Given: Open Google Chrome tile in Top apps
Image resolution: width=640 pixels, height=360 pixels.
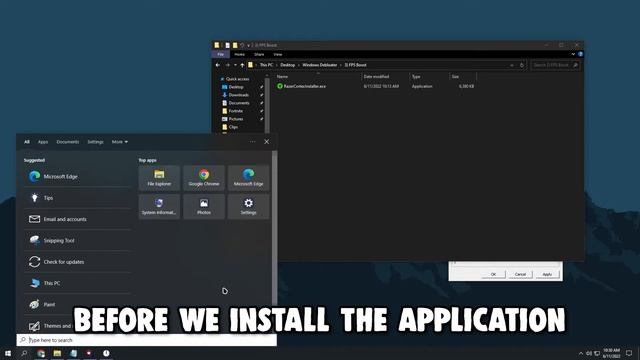Looking at the screenshot, I should (204, 178).
